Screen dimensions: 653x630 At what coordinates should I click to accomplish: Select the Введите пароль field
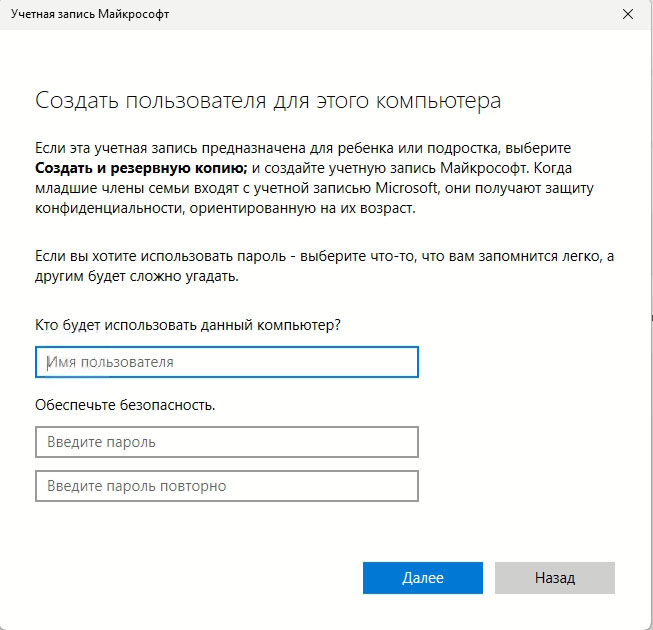227,442
